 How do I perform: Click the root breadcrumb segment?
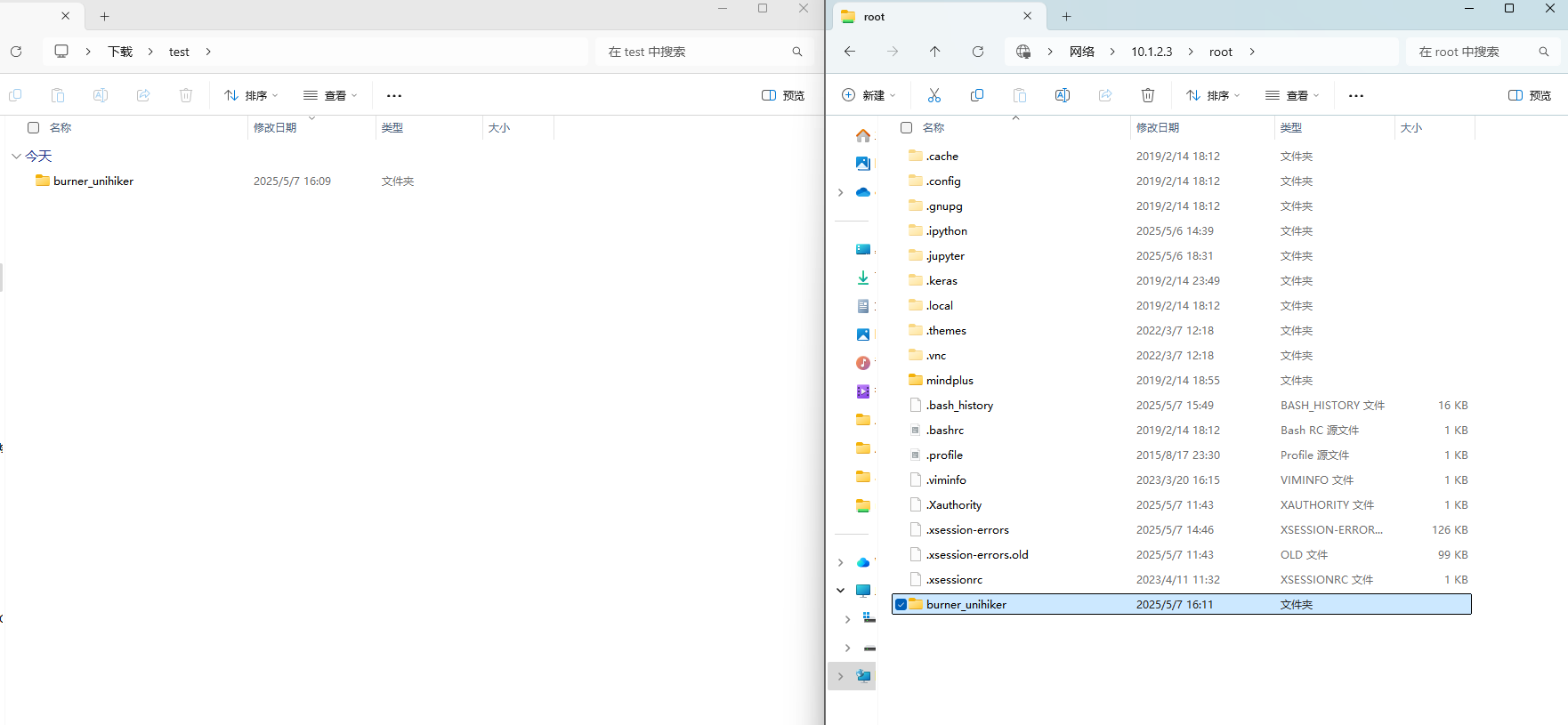click(x=1221, y=52)
